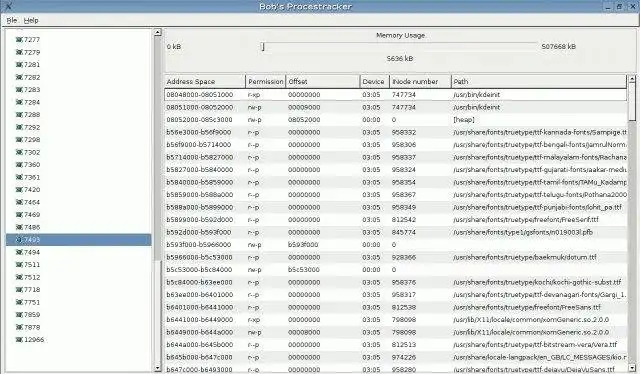Click memory table scrollbar down arrow
The image size is (640, 374).
632,368
